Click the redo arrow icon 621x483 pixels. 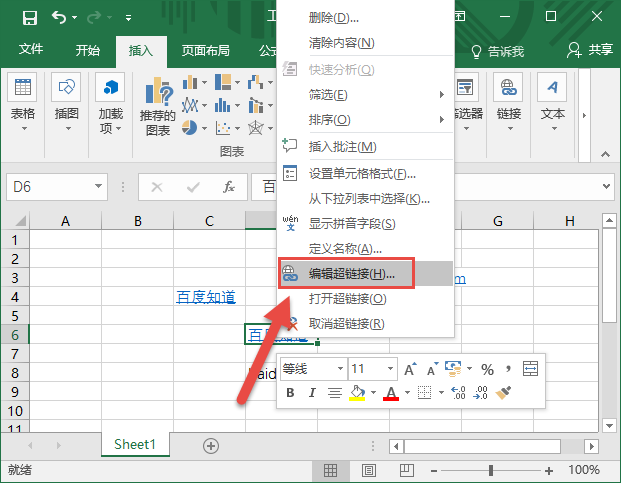click(x=94, y=17)
